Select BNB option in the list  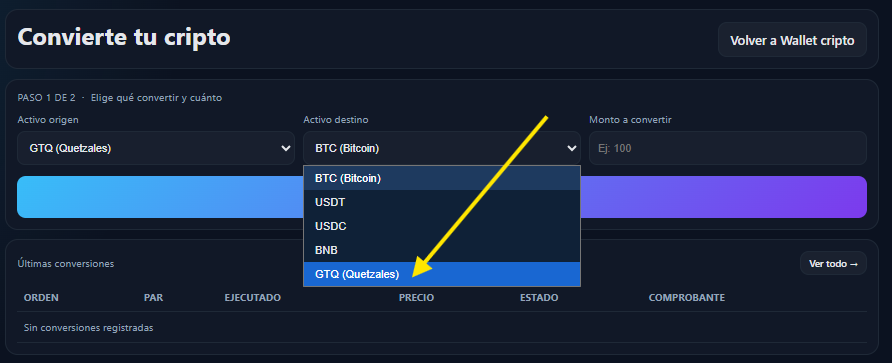[441, 250]
